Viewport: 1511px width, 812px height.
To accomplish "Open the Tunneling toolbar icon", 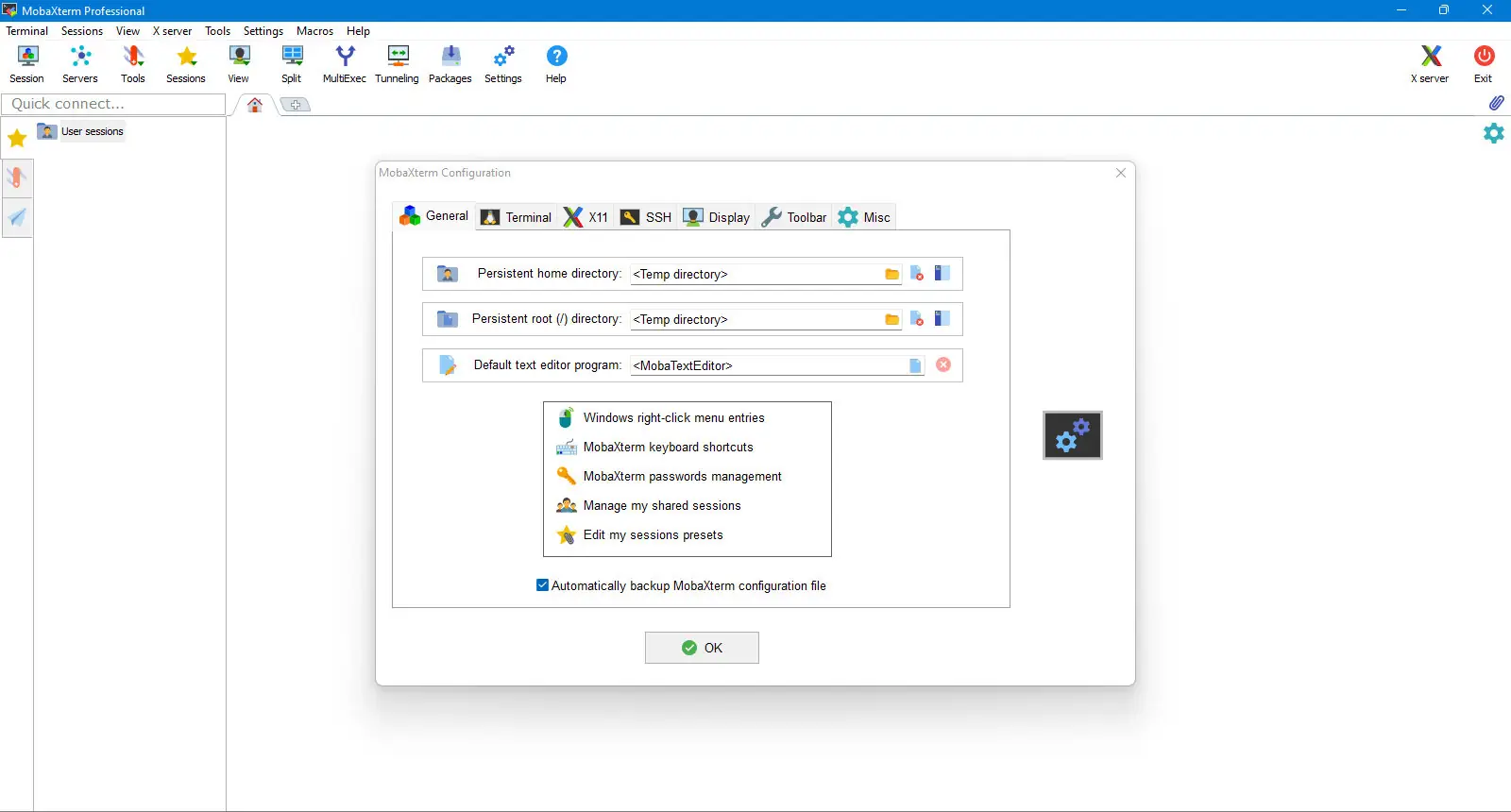I will point(397,64).
